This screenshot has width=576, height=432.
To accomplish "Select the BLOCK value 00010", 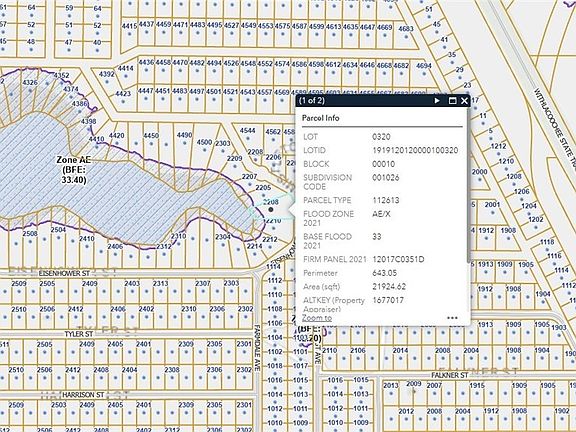I will [384, 164].
